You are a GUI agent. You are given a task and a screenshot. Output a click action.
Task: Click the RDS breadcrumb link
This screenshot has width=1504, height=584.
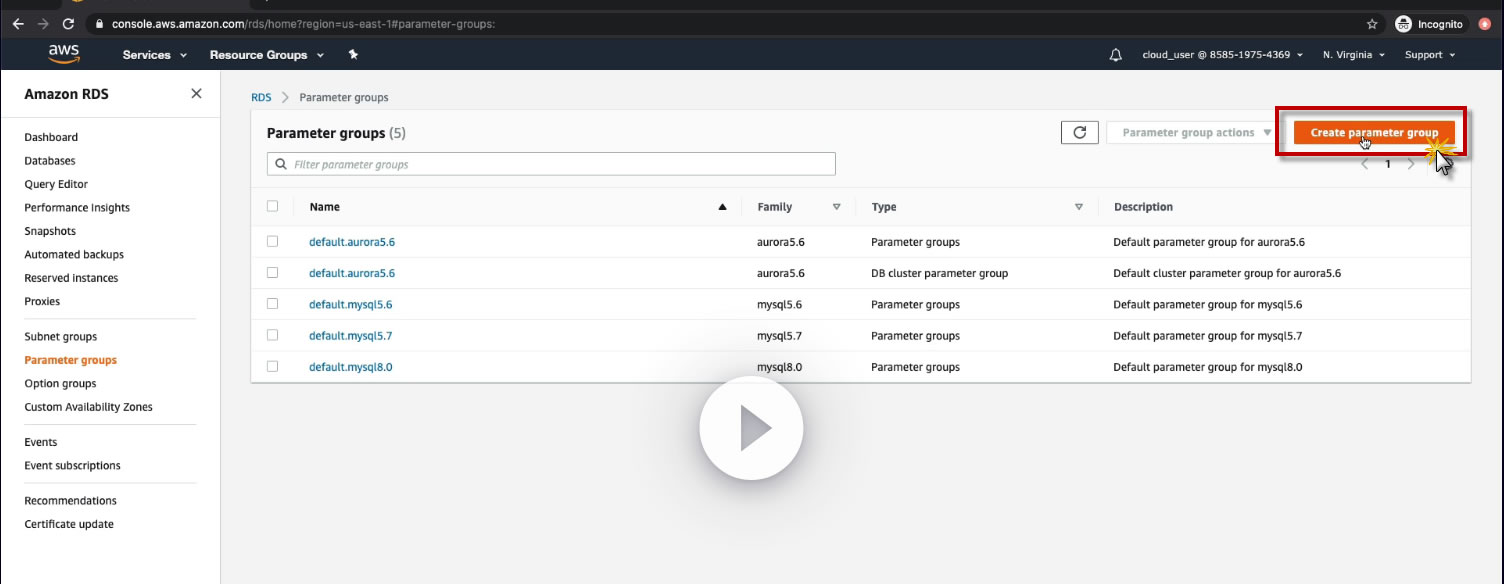(261, 97)
